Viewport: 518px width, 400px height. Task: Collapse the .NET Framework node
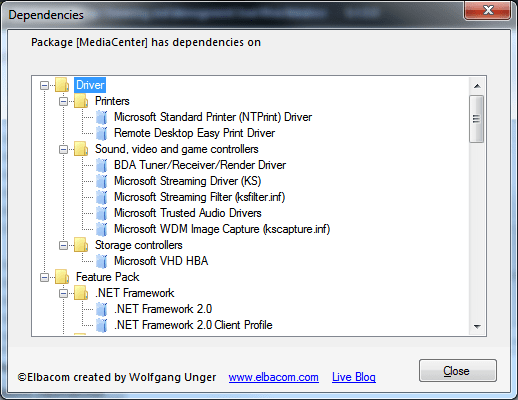tap(63, 294)
